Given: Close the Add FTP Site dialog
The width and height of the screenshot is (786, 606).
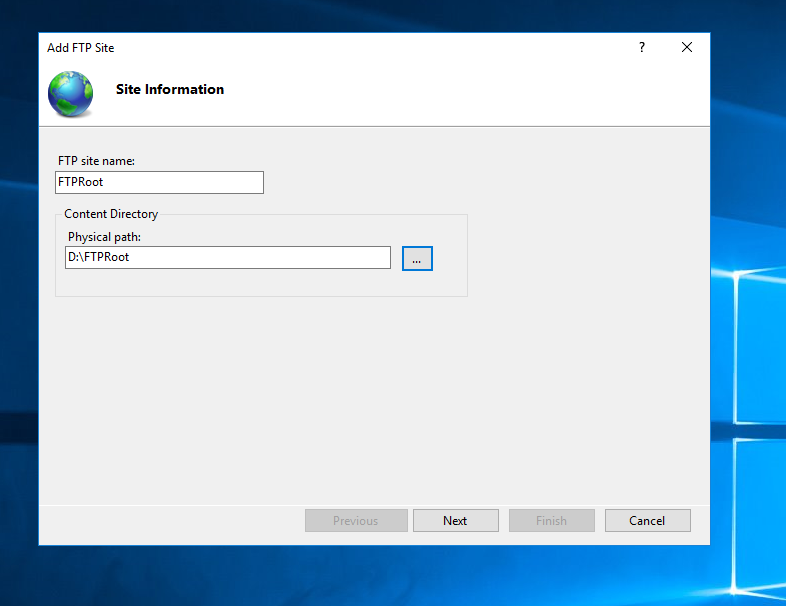Looking at the screenshot, I should (687, 47).
